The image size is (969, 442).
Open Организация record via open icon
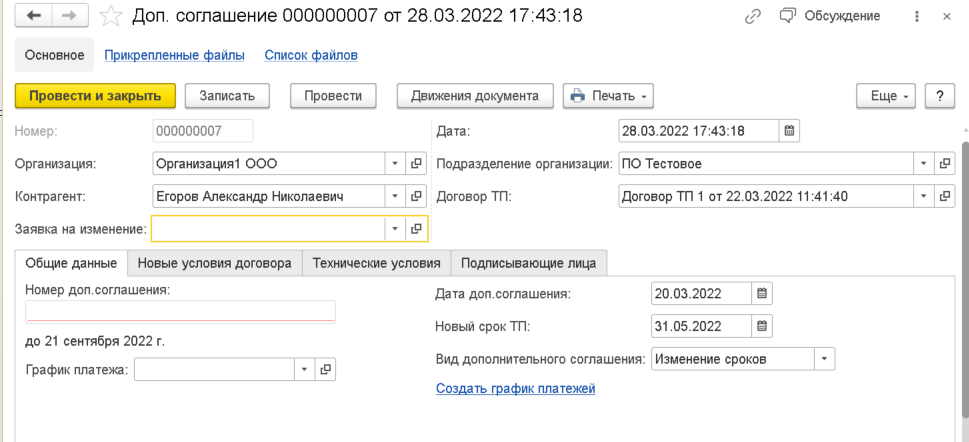[x=416, y=164]
